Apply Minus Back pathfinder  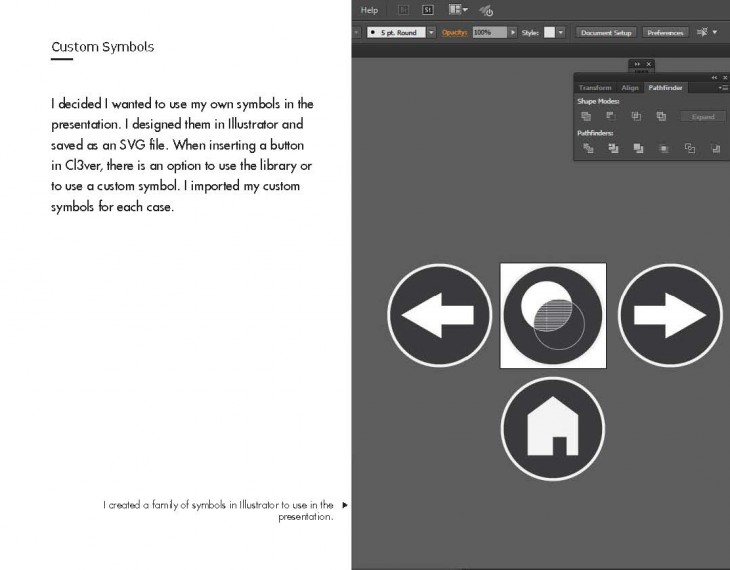715,148
